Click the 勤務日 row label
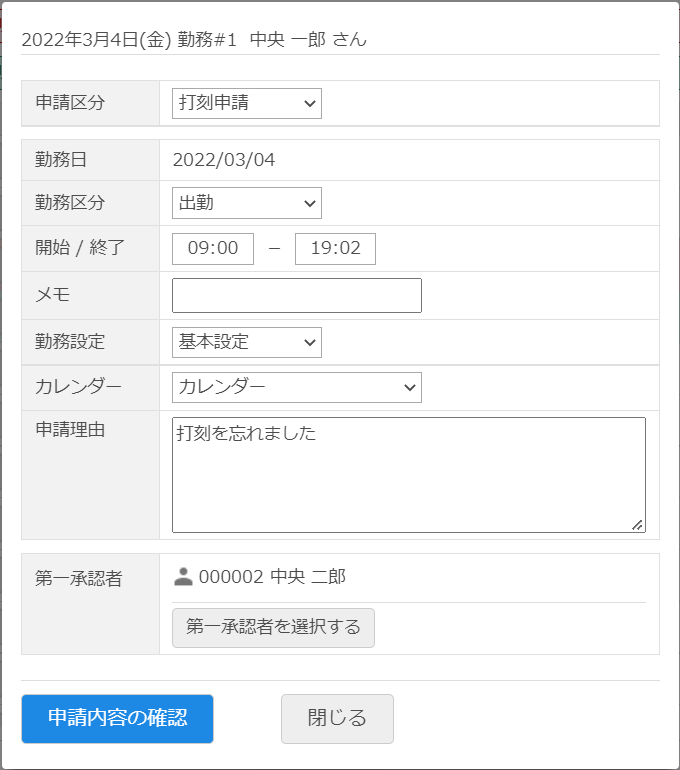Image resolution: width=680 pixels, height=770 pixels. pyautogui.click(x=61, y=159)
